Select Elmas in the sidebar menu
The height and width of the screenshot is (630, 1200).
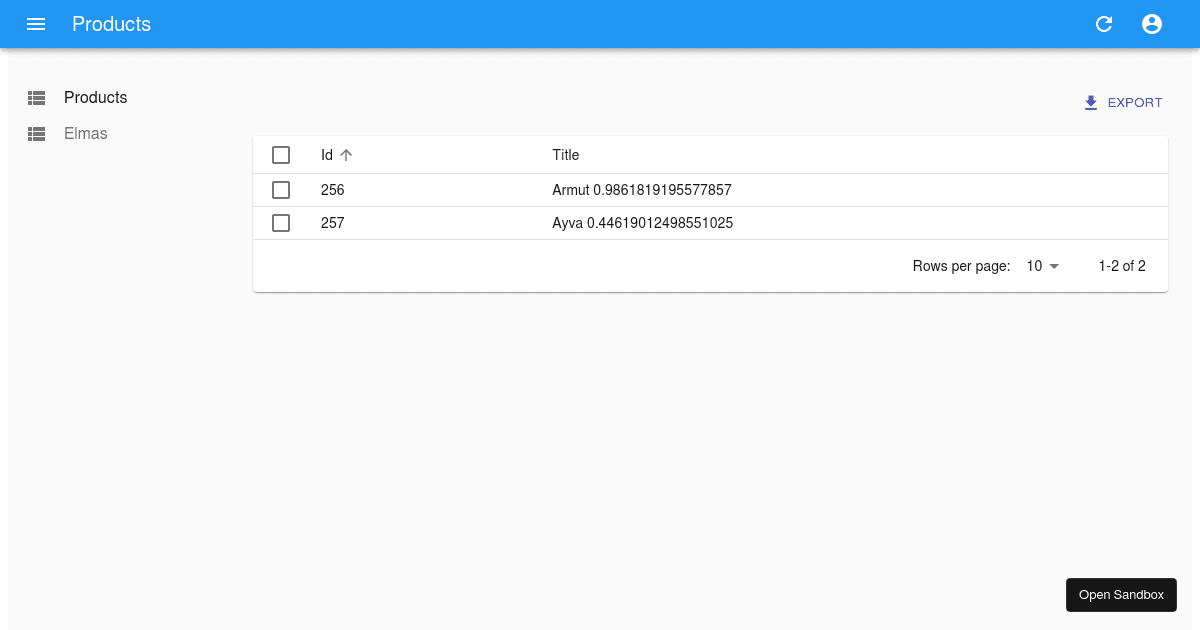click(x=85, y=133)
